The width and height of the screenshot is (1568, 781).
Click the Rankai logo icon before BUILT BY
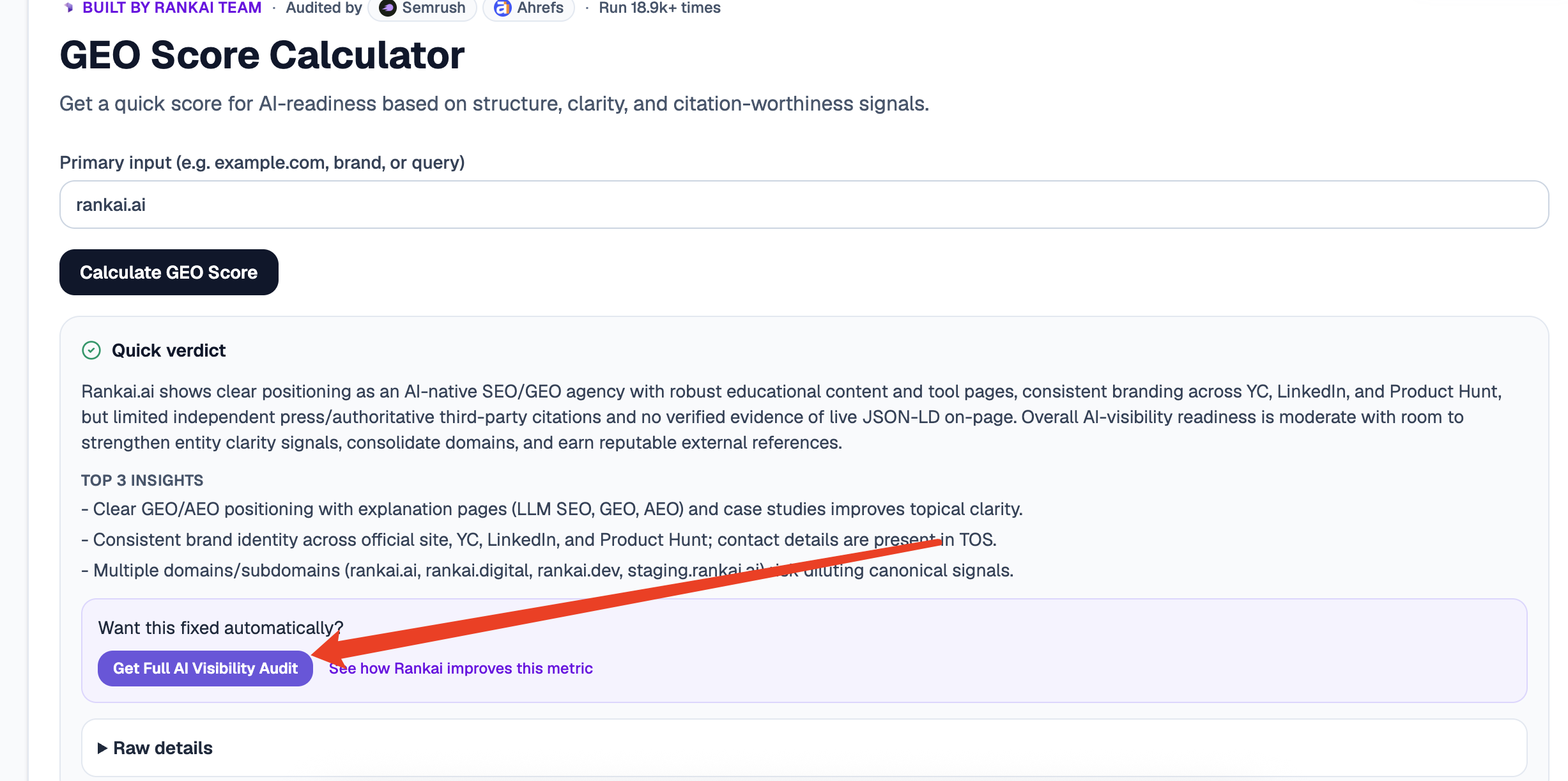[x=68, y=8]
